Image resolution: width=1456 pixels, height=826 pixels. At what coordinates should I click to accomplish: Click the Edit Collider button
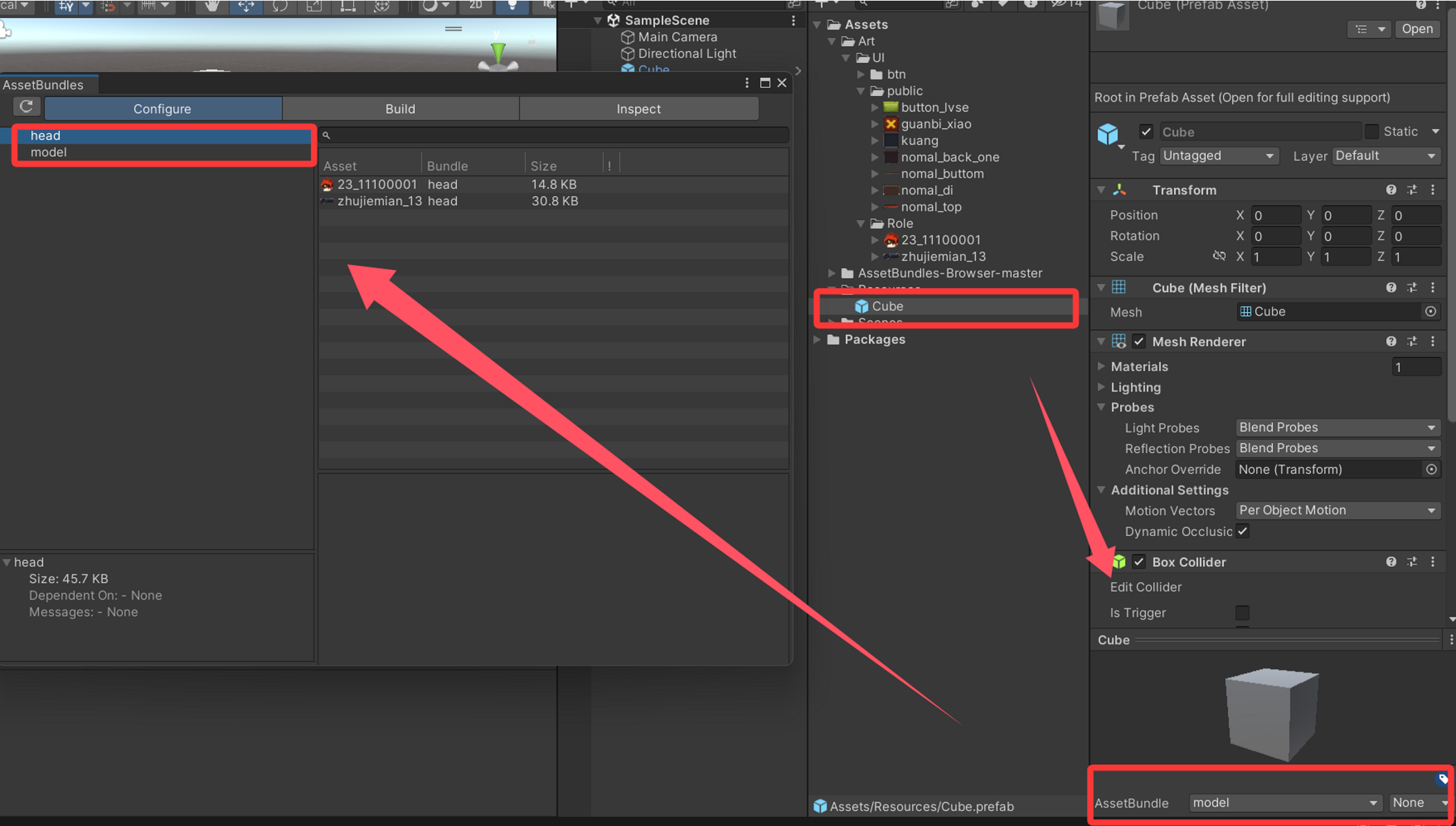pyautogui.click(x=1145, y=587)
